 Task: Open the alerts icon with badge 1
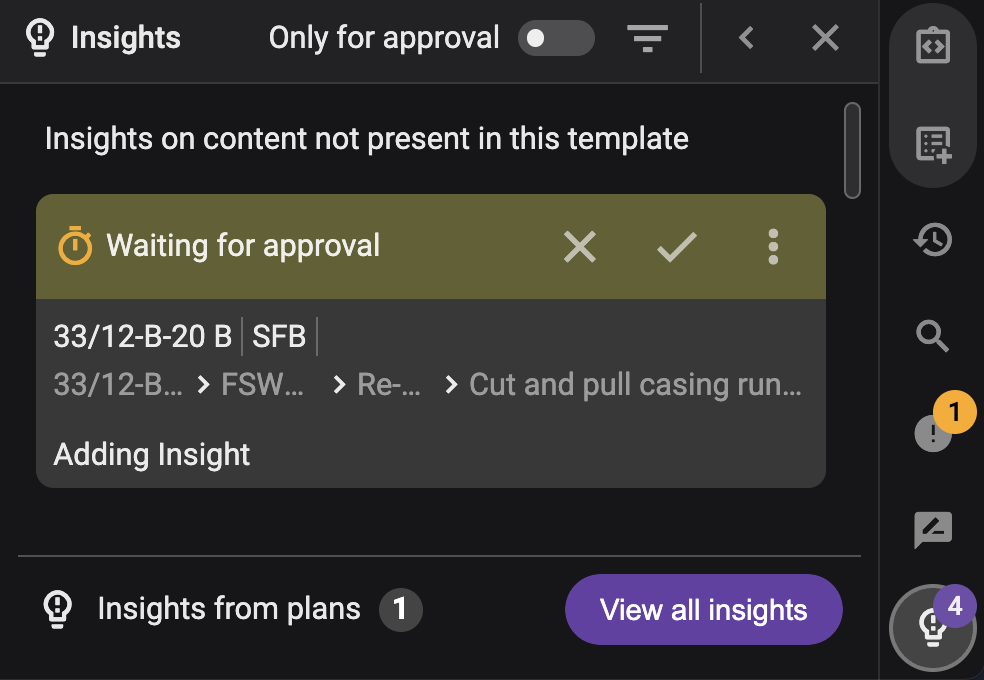click(935, 433)
